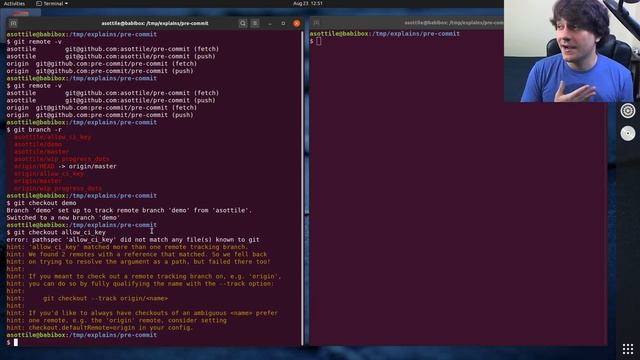Maximize the left terminal window
The height and width of the screenshot is (360, 640).
click(283, 23)
